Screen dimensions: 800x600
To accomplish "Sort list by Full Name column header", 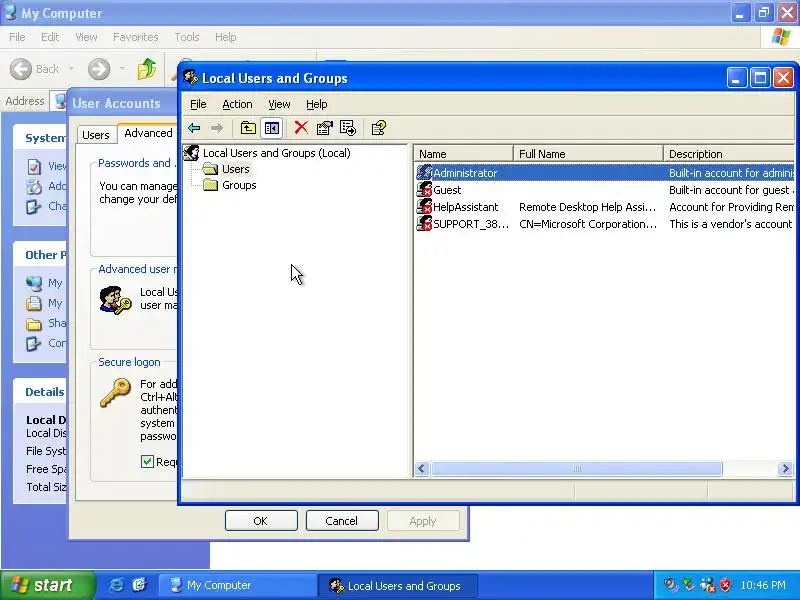I will coord(588,154).
